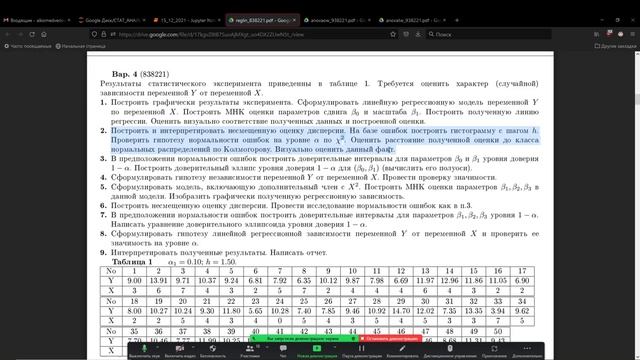Turn on video camera in Zoom toolbar

(x=180, y=351)
